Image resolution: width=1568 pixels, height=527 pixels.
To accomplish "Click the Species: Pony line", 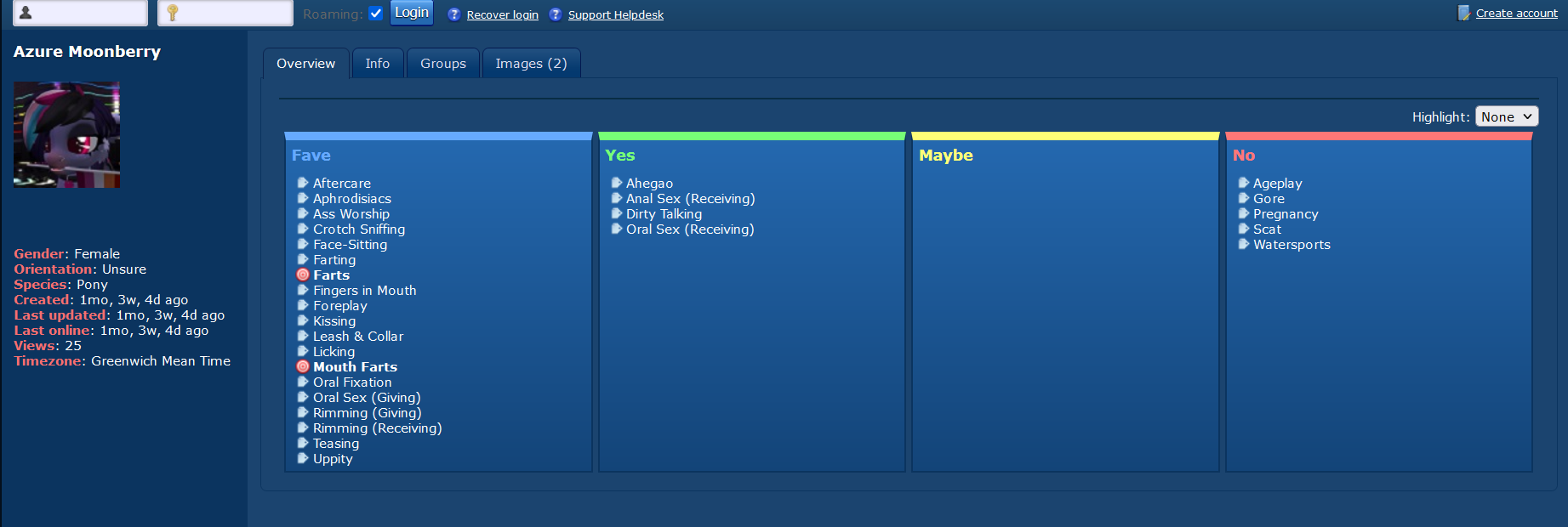I will click(x=61, y=285).
